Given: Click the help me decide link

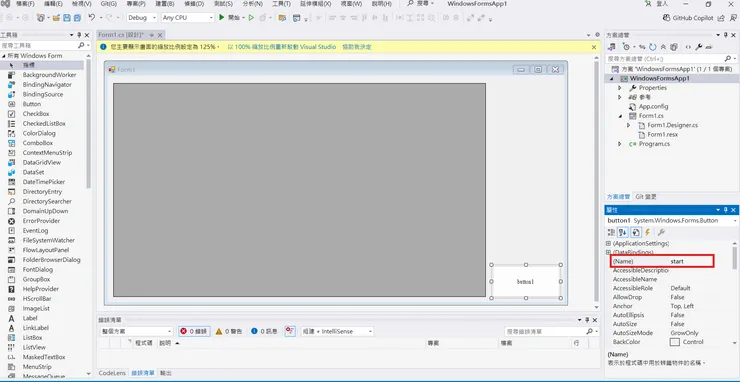Looking at the screenshot, I should [x=357, y=47].
